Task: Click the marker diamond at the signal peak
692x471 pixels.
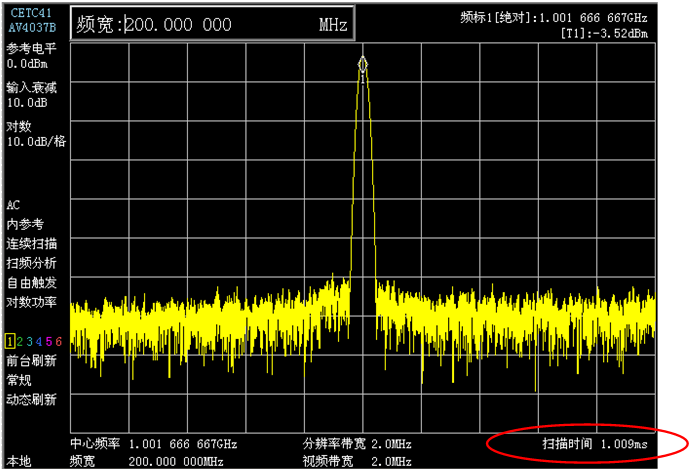Action: pyautogui.click(x=363, y=64)
